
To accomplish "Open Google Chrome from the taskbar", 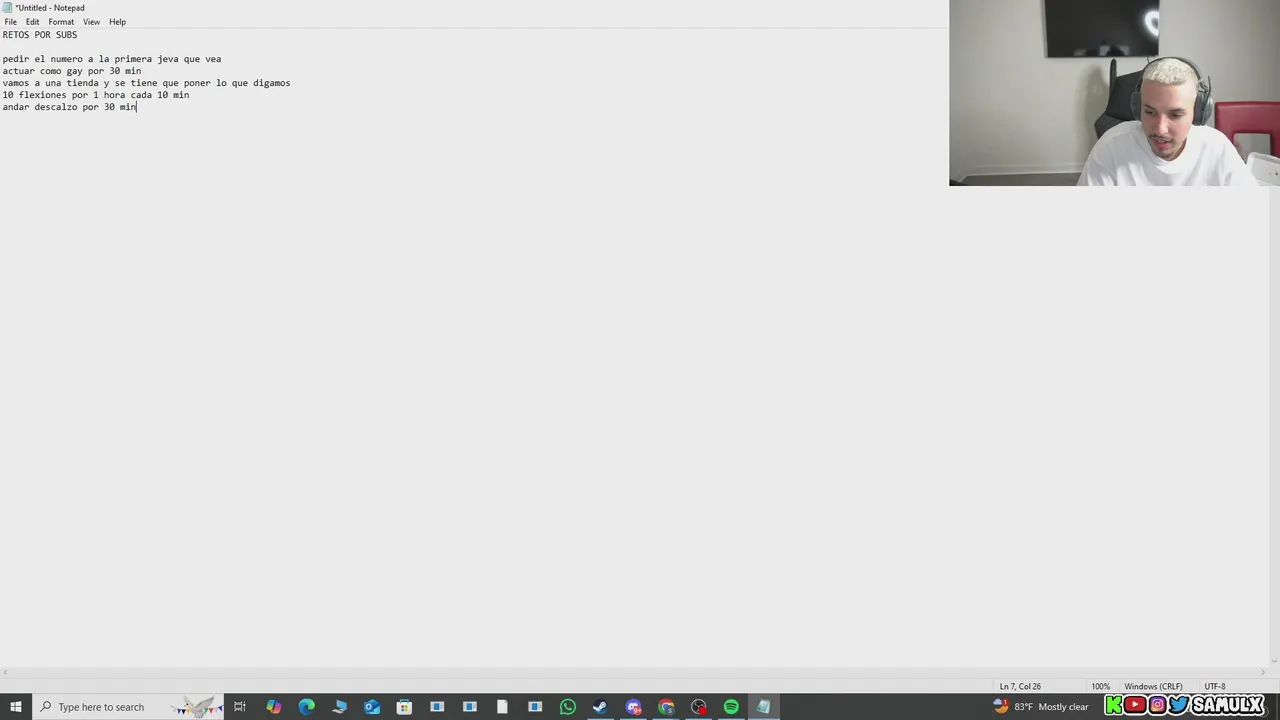I will [x=666, y=707].
